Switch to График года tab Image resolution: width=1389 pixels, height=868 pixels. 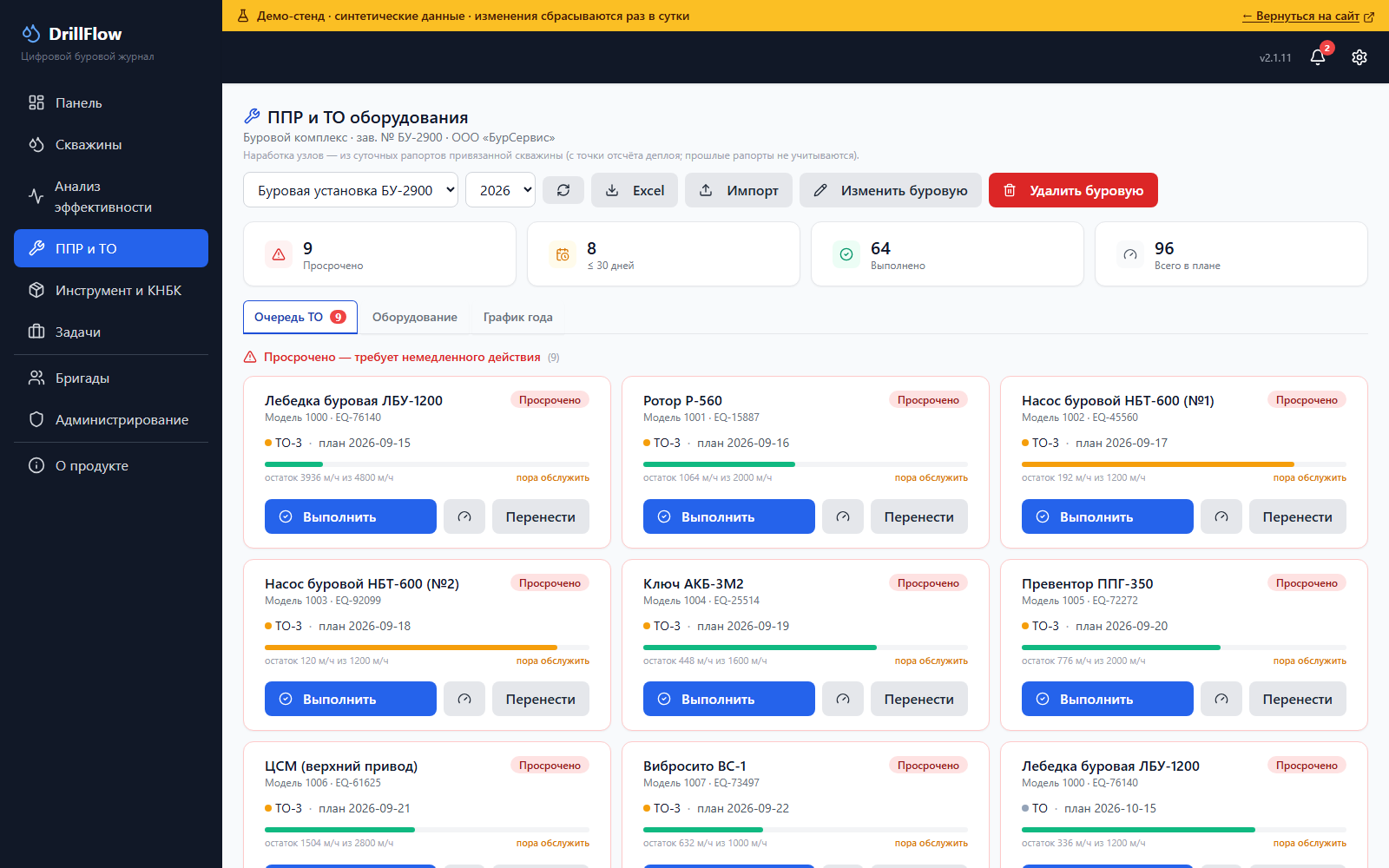point(518,317)
